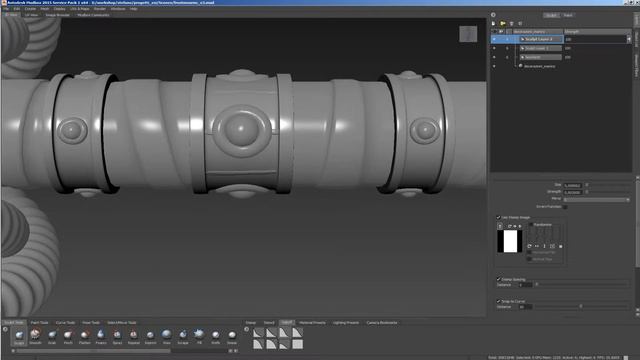Open the Mirror dropdown
This screenshot has width=640, height=360.
click(x=596, y=200)
